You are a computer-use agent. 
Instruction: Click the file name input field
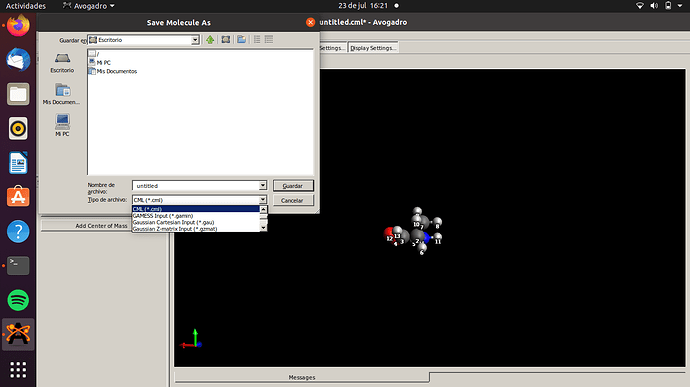tap(196, 186)
